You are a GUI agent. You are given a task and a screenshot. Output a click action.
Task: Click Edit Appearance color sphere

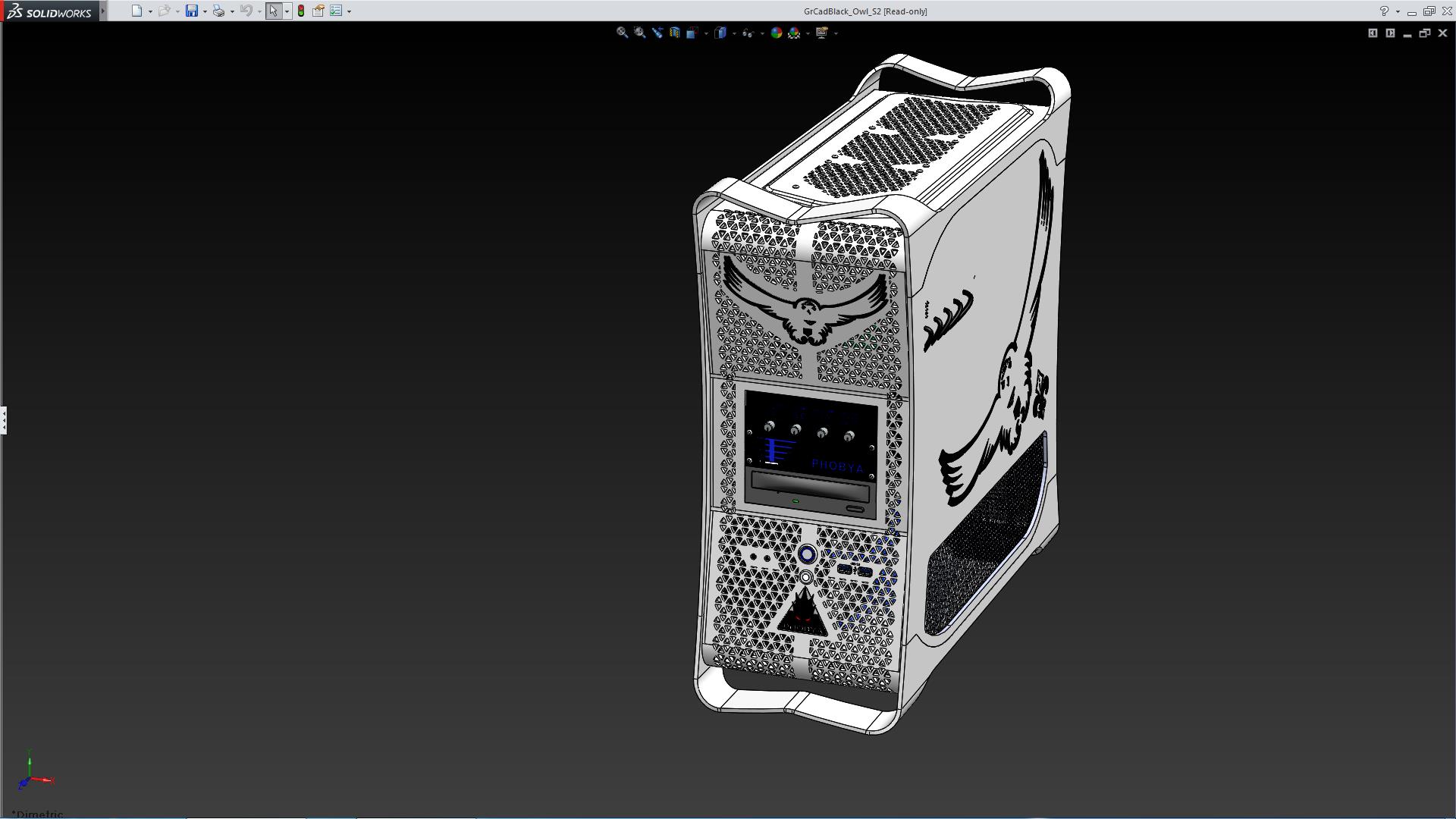point(776,33)
